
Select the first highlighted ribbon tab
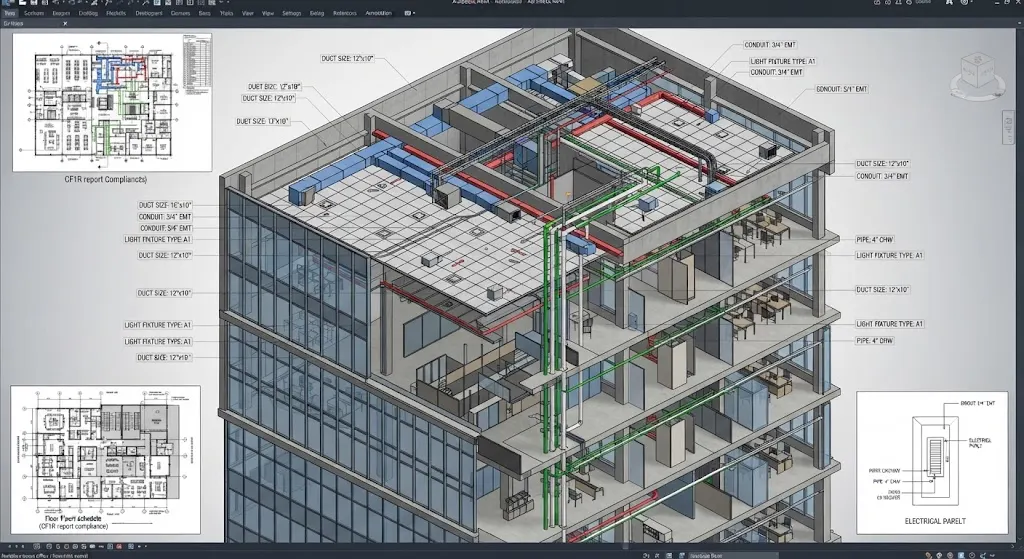pyautogui.click(x=10, y=13)
